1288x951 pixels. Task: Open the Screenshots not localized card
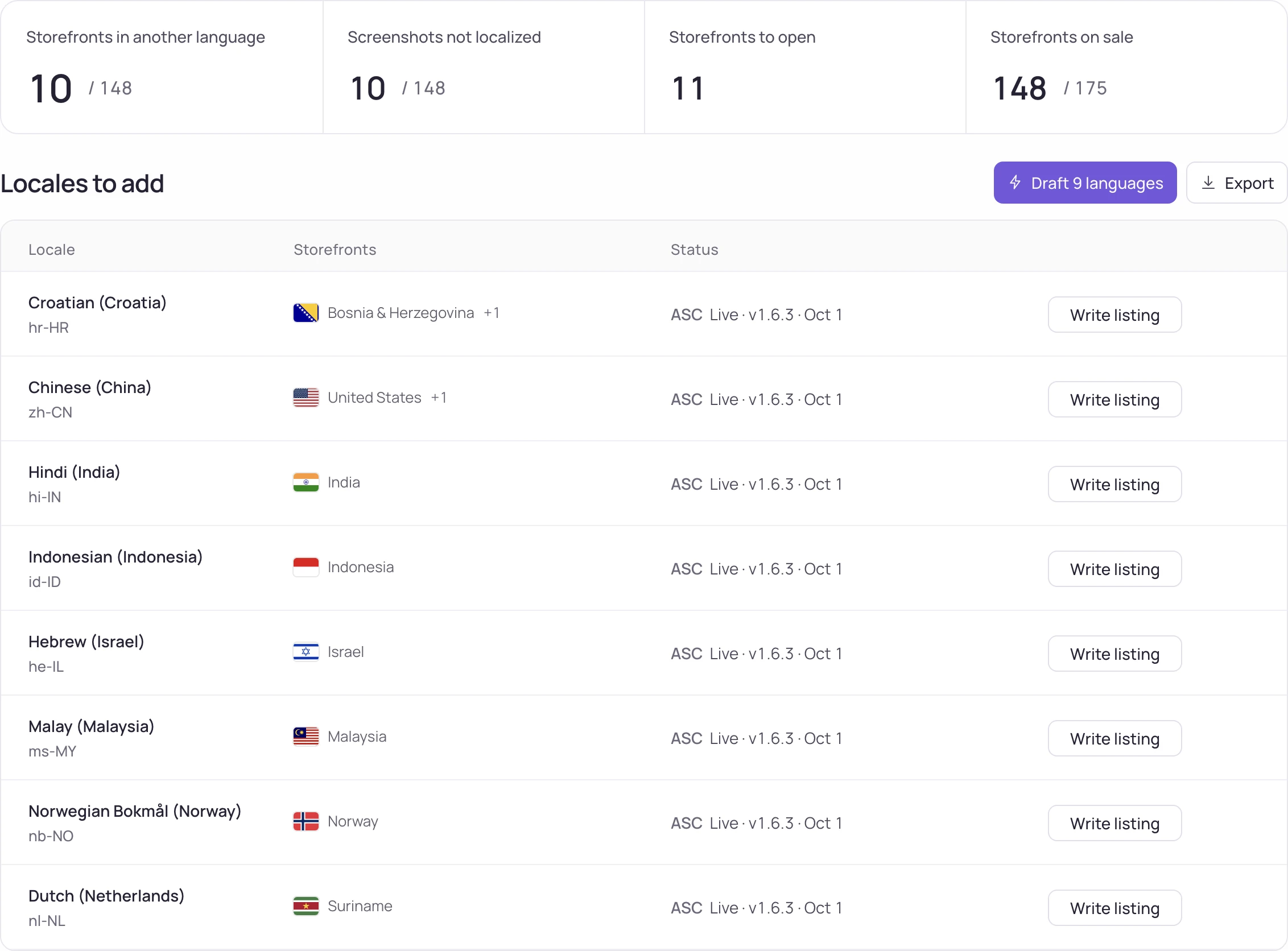[x=484, y=67]
